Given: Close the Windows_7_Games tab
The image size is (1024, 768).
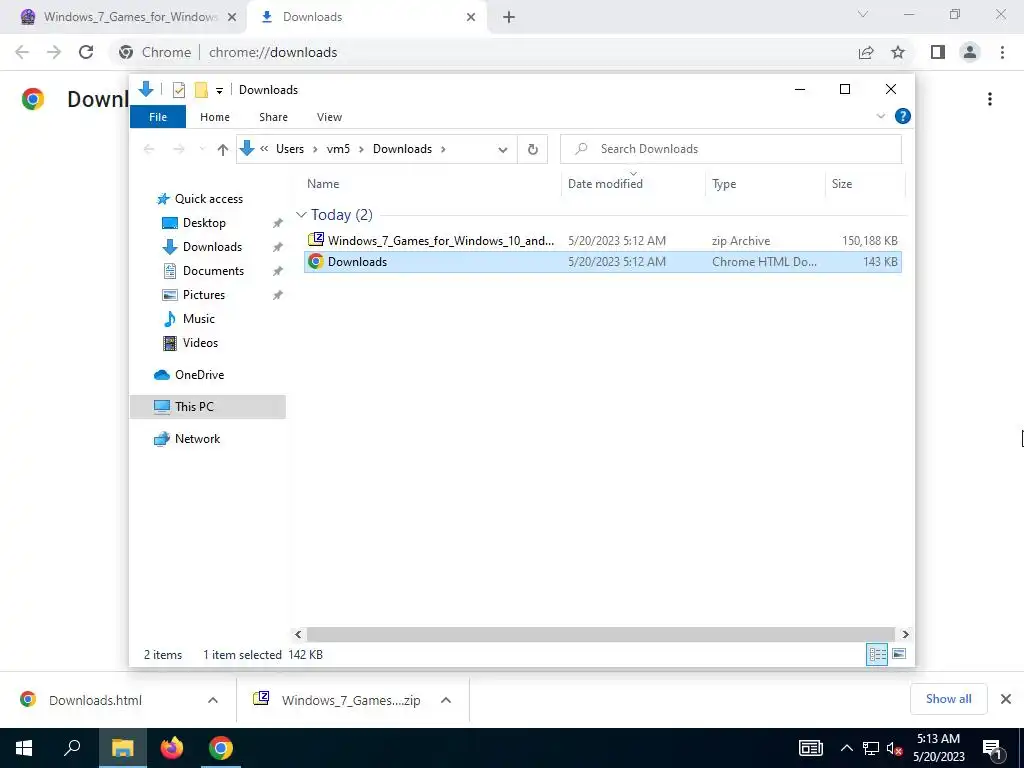Looking at the screenshot, I should point(232,17).
